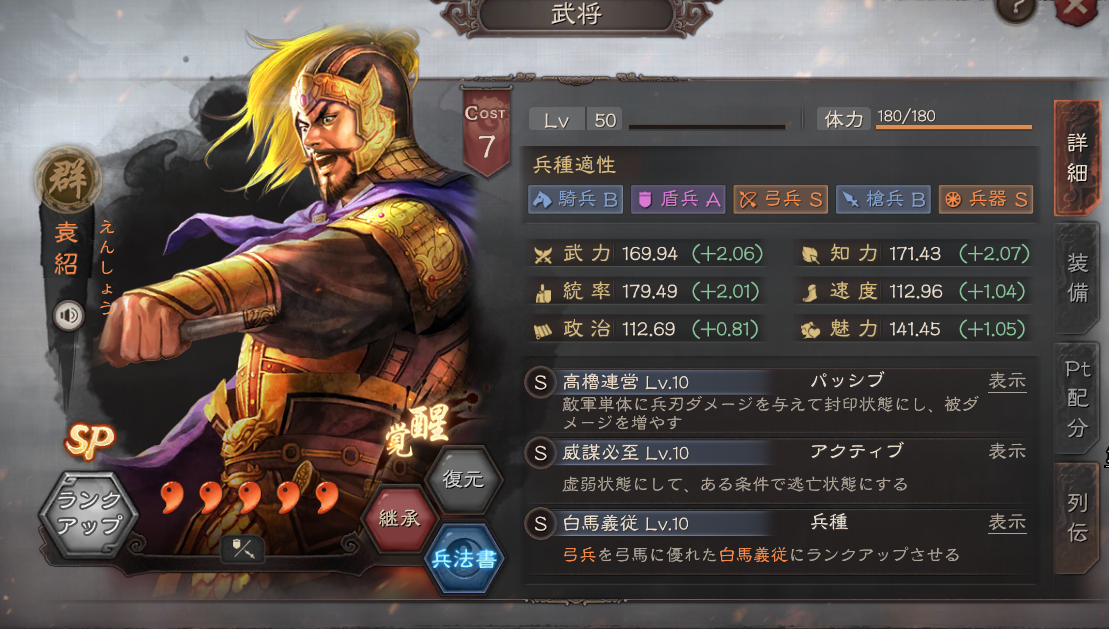This screenshot has width=1109, height=629.
Task: Show details for 威謀必至 skill
Action: [x=1006, y=451]
